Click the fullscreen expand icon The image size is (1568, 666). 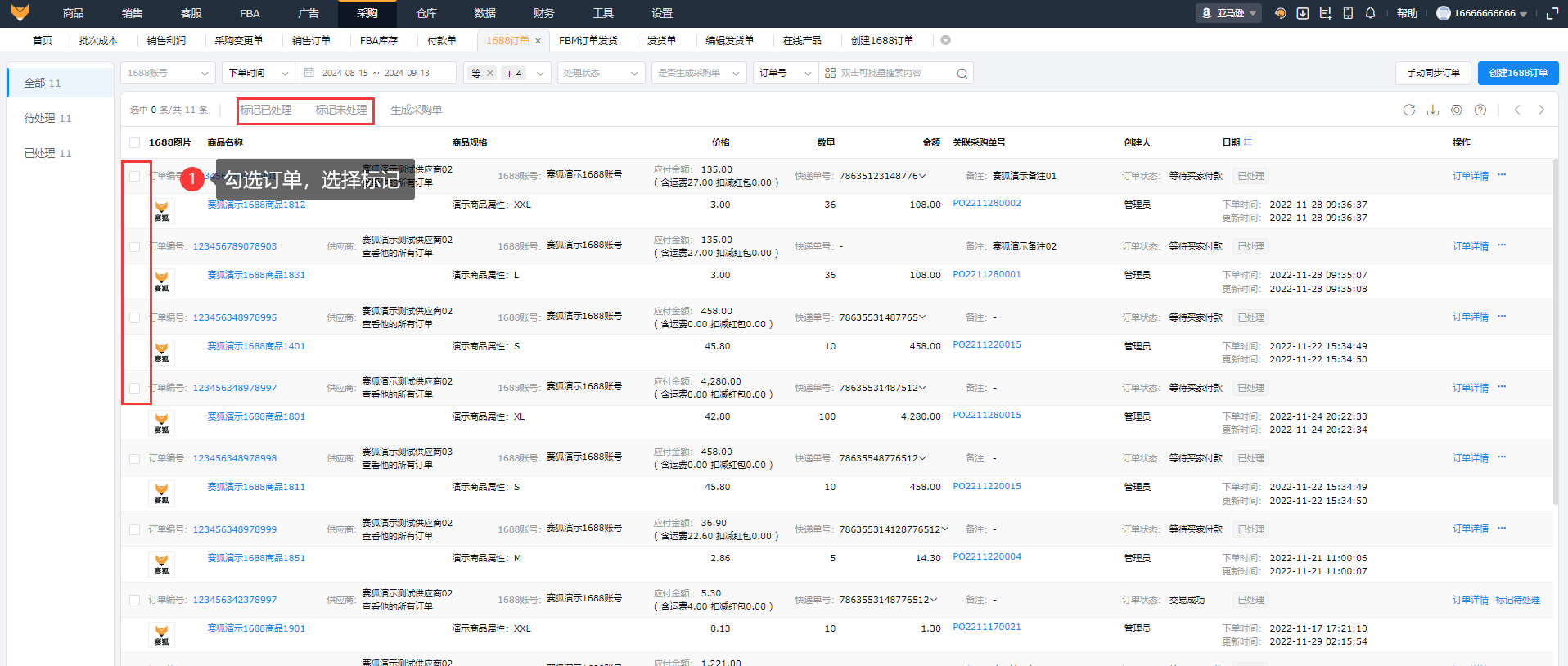(1552, 13)
